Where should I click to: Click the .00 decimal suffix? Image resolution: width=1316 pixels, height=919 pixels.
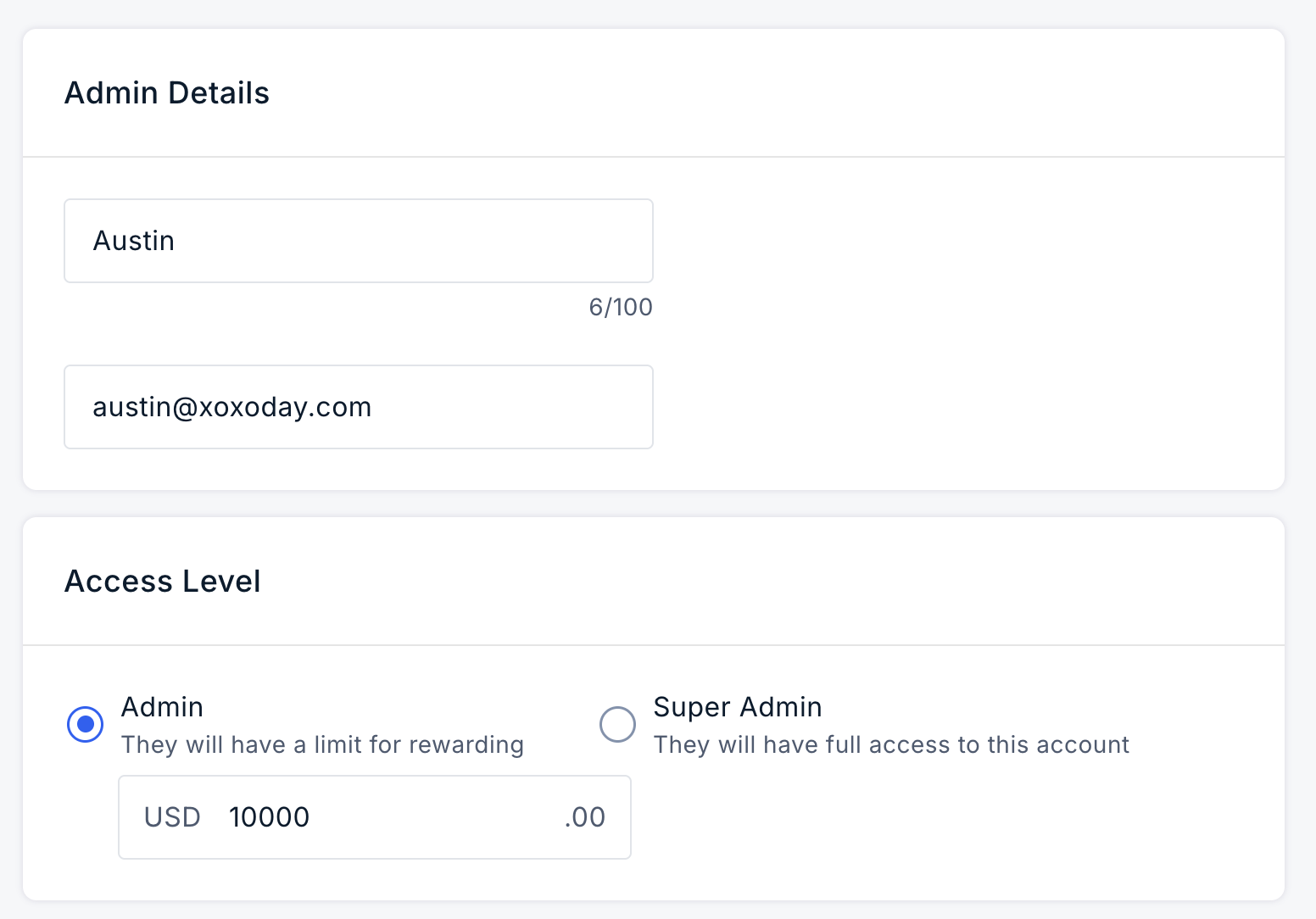point(585,817)
